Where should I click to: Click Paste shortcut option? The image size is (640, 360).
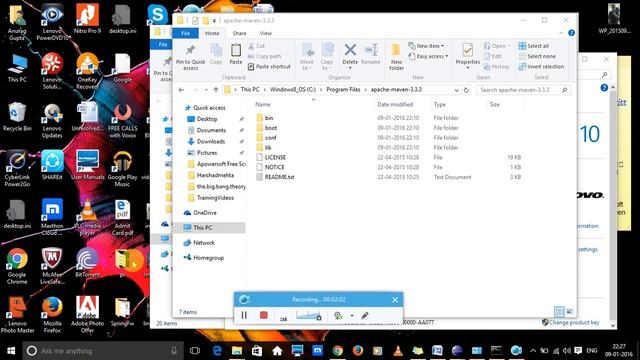pos(269,67)
